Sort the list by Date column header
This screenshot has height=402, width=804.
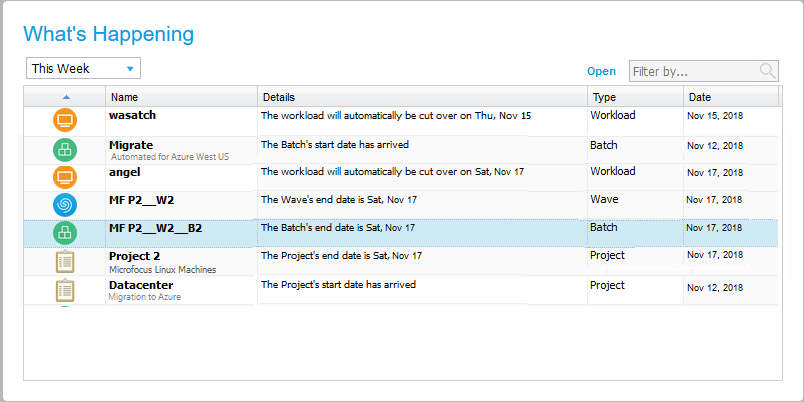730,97
